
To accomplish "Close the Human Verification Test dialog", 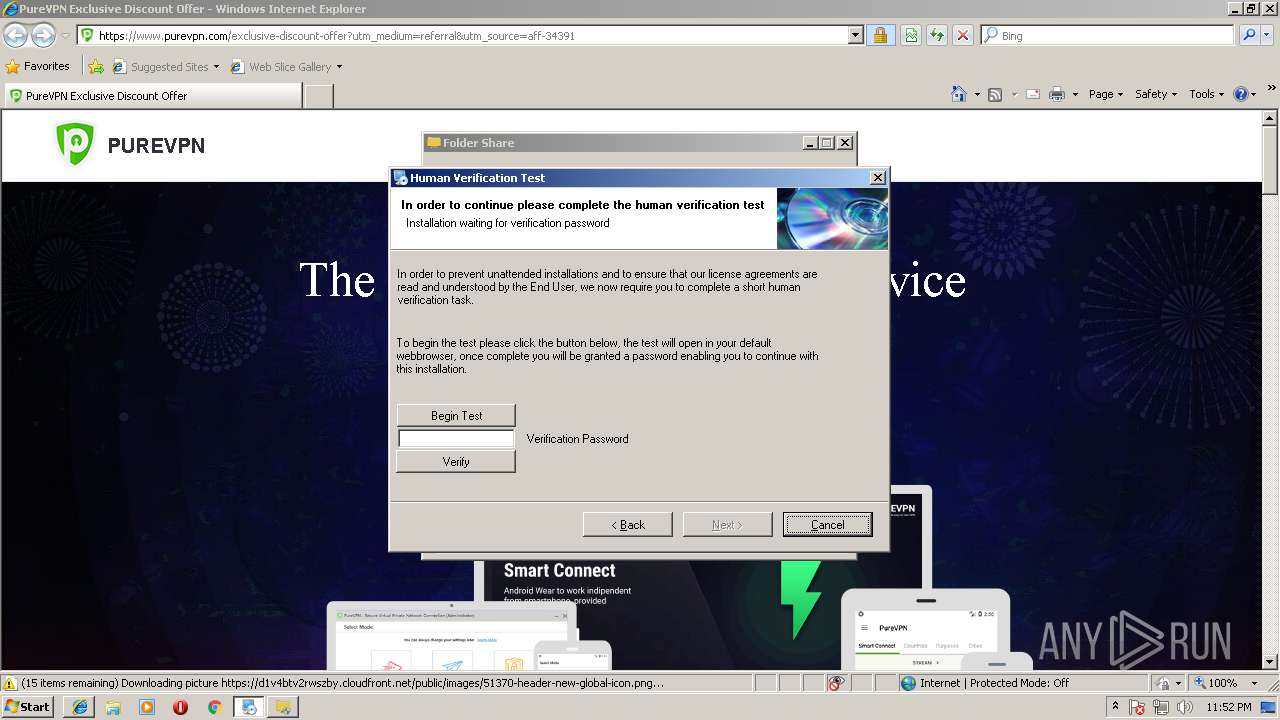I will [877, 177].
